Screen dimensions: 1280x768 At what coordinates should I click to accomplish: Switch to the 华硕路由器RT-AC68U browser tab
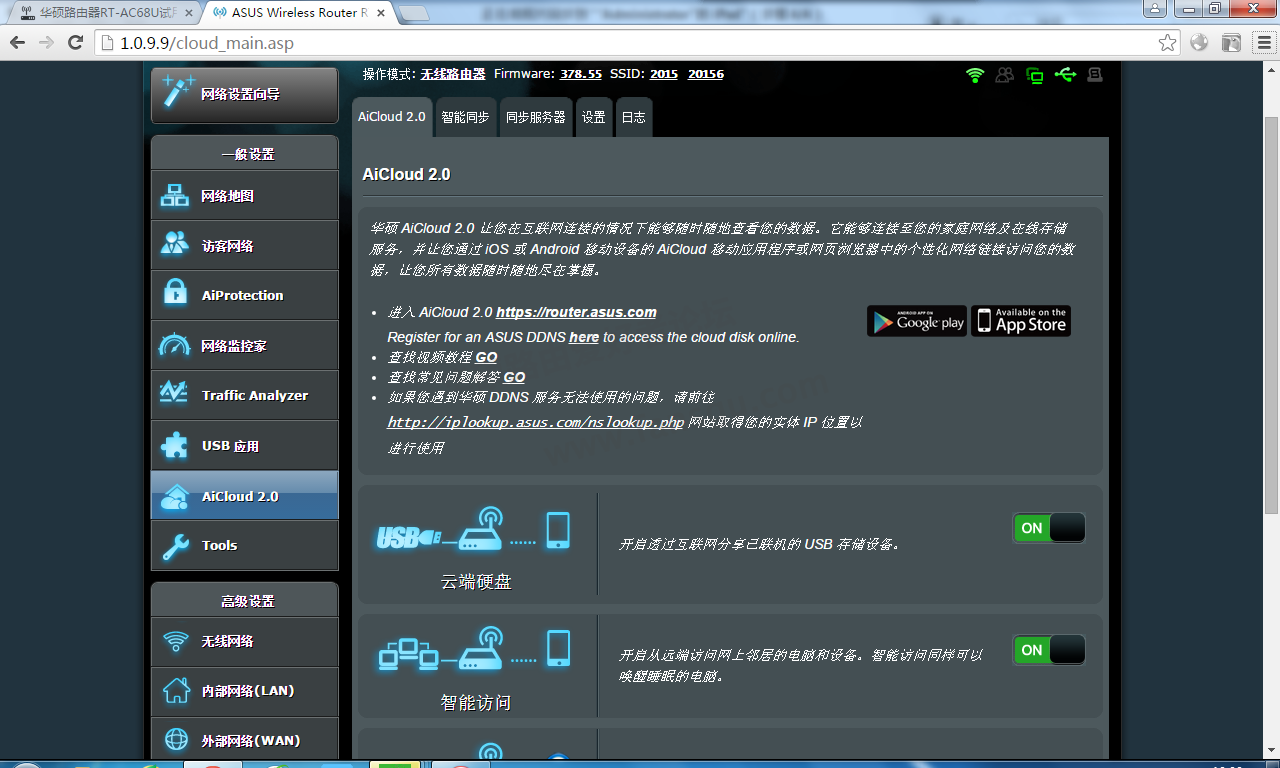103,13
